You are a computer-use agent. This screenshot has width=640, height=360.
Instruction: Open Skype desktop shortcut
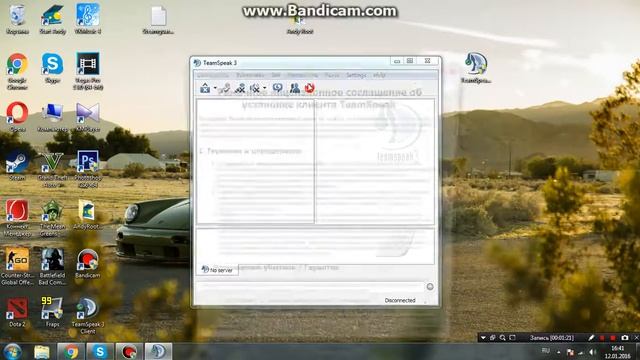tap(53, 68)
